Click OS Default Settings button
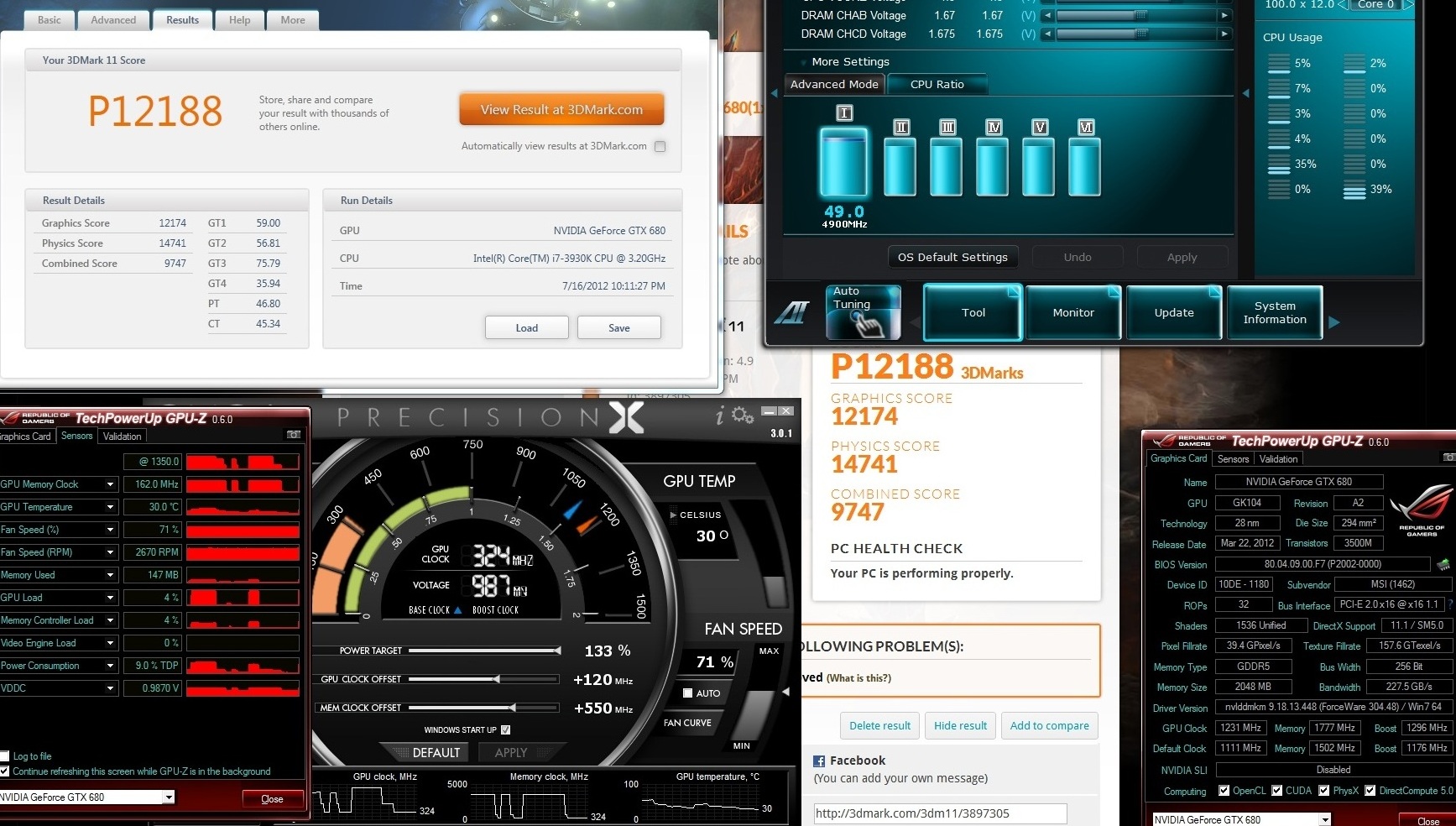 point(952,257)
